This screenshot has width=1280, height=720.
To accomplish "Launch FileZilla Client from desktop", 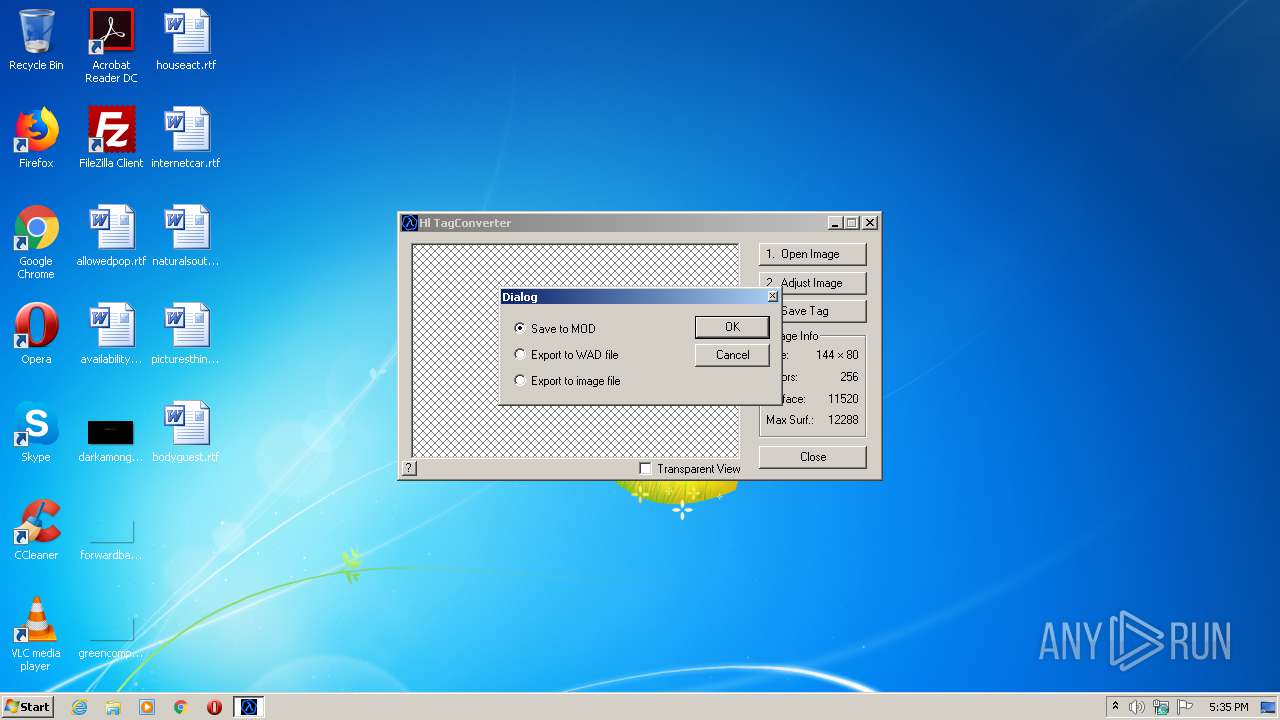I will [111, 138].
